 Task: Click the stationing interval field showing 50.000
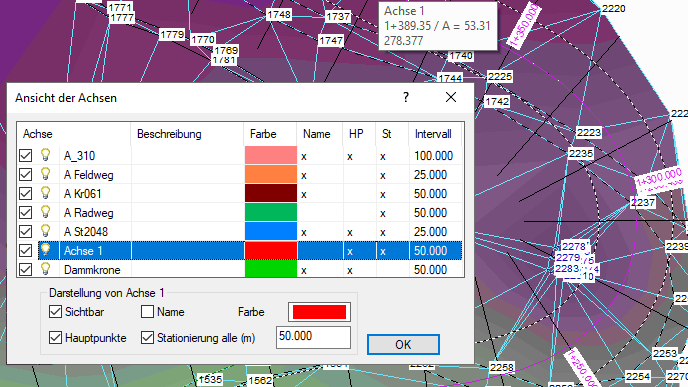point(313,337)
